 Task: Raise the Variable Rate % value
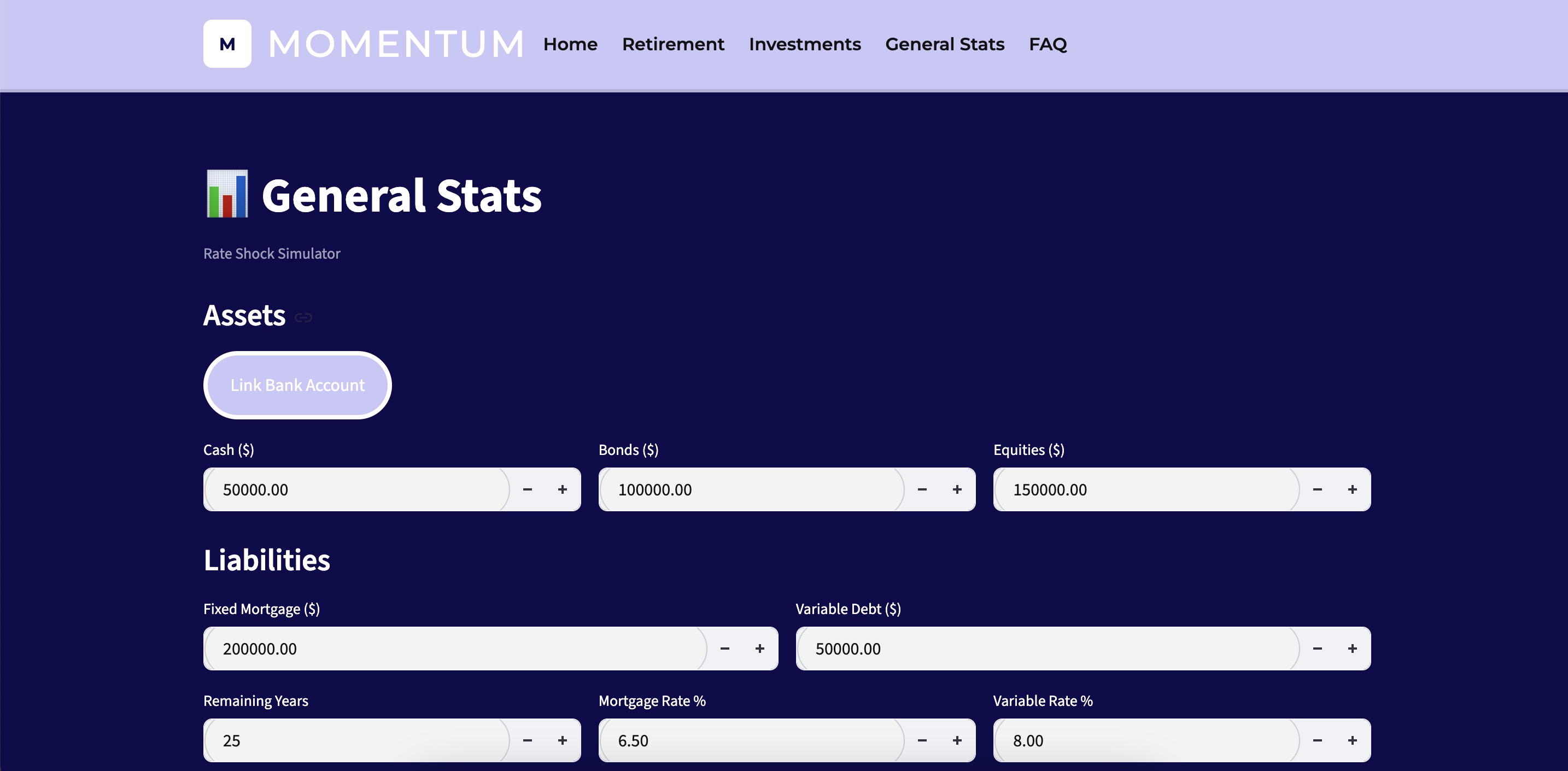coord(1352,740)
